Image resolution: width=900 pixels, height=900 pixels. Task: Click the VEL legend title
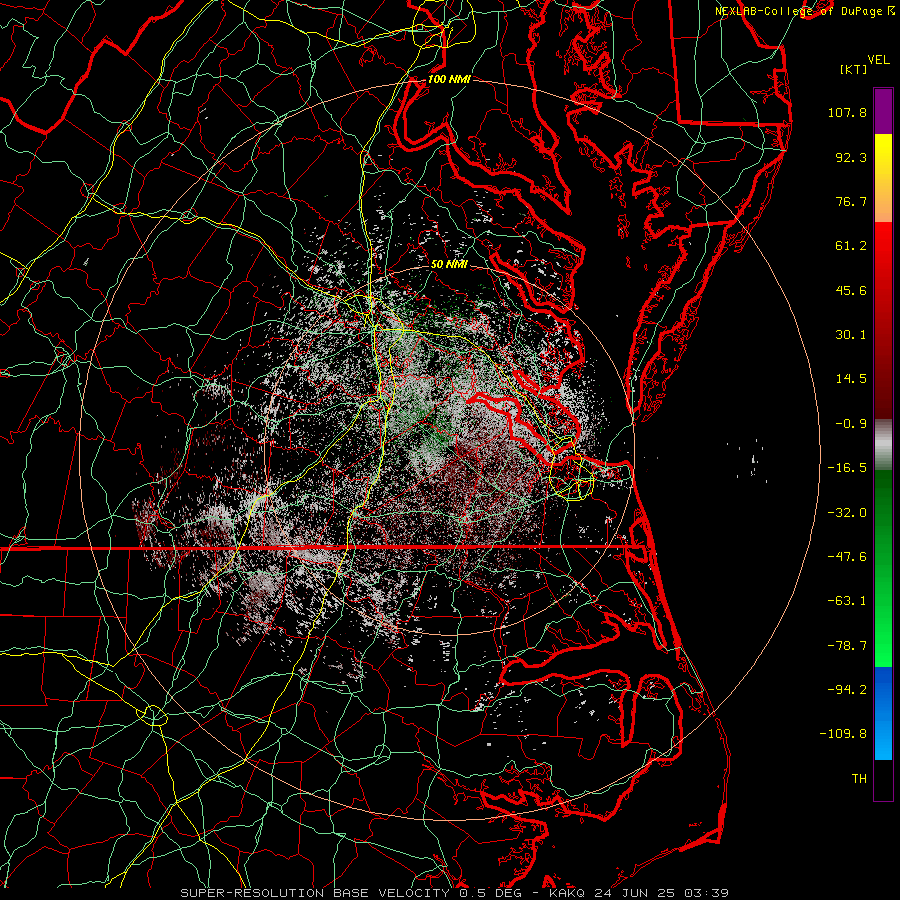click(x=878, y=60)
